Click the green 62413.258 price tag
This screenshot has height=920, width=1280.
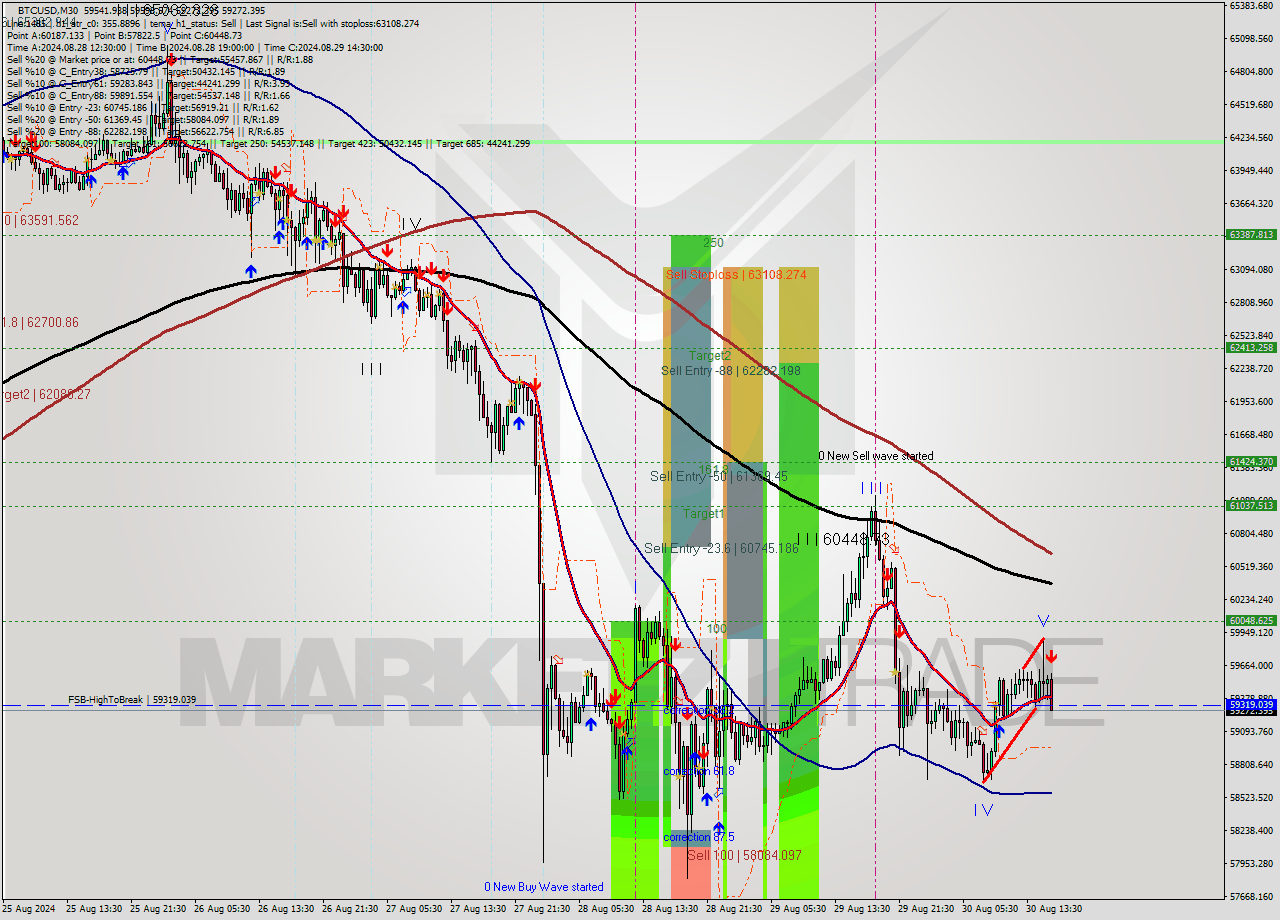1250,348
